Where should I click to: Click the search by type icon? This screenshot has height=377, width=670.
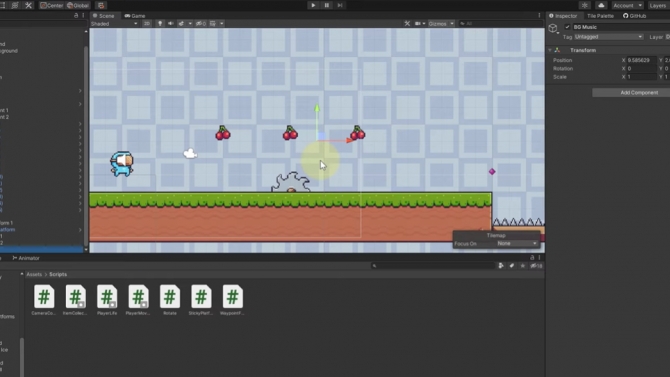coord(501,266)
